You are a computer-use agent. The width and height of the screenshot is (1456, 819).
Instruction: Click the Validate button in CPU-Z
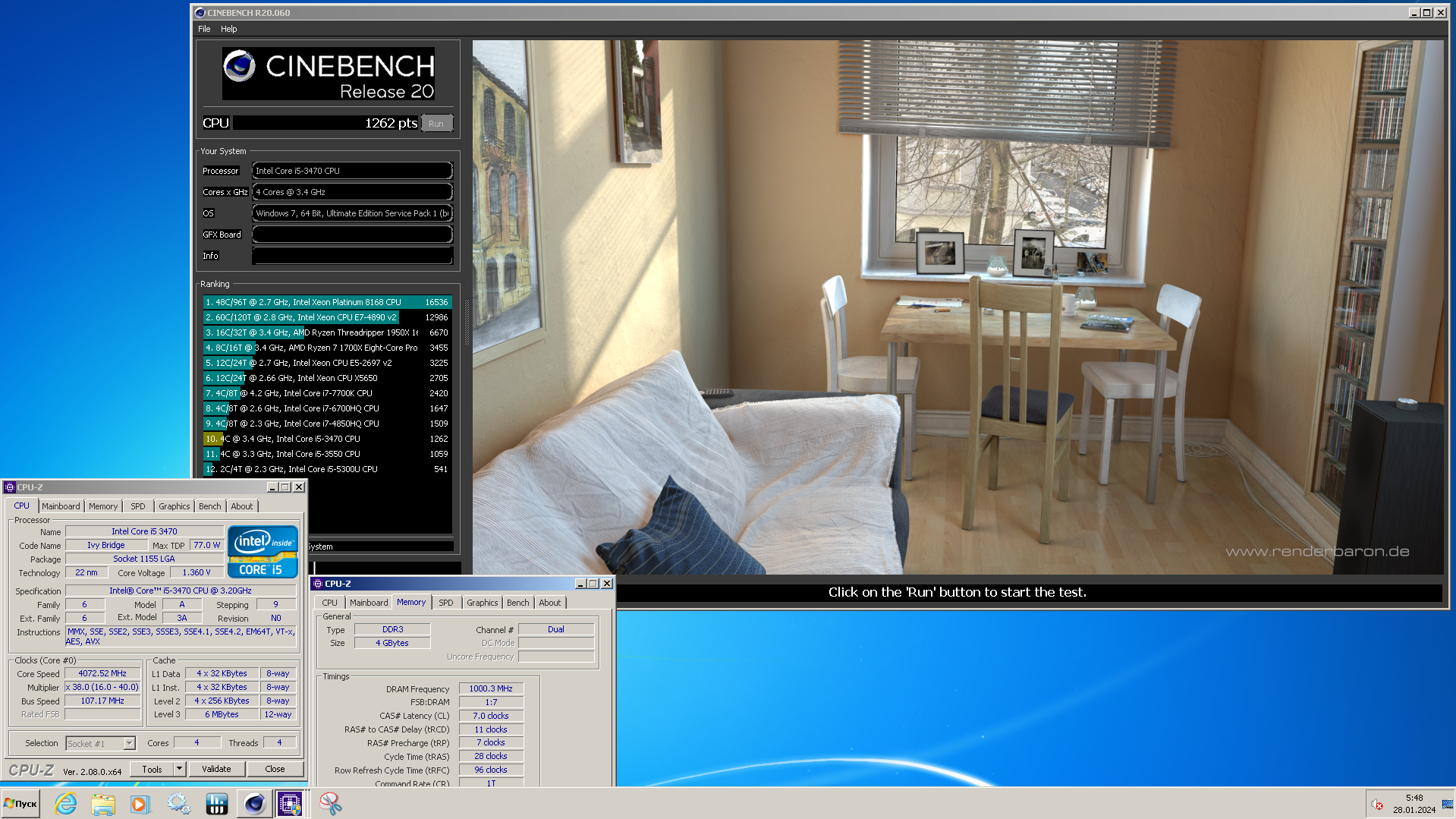click(x=216, y=769)
